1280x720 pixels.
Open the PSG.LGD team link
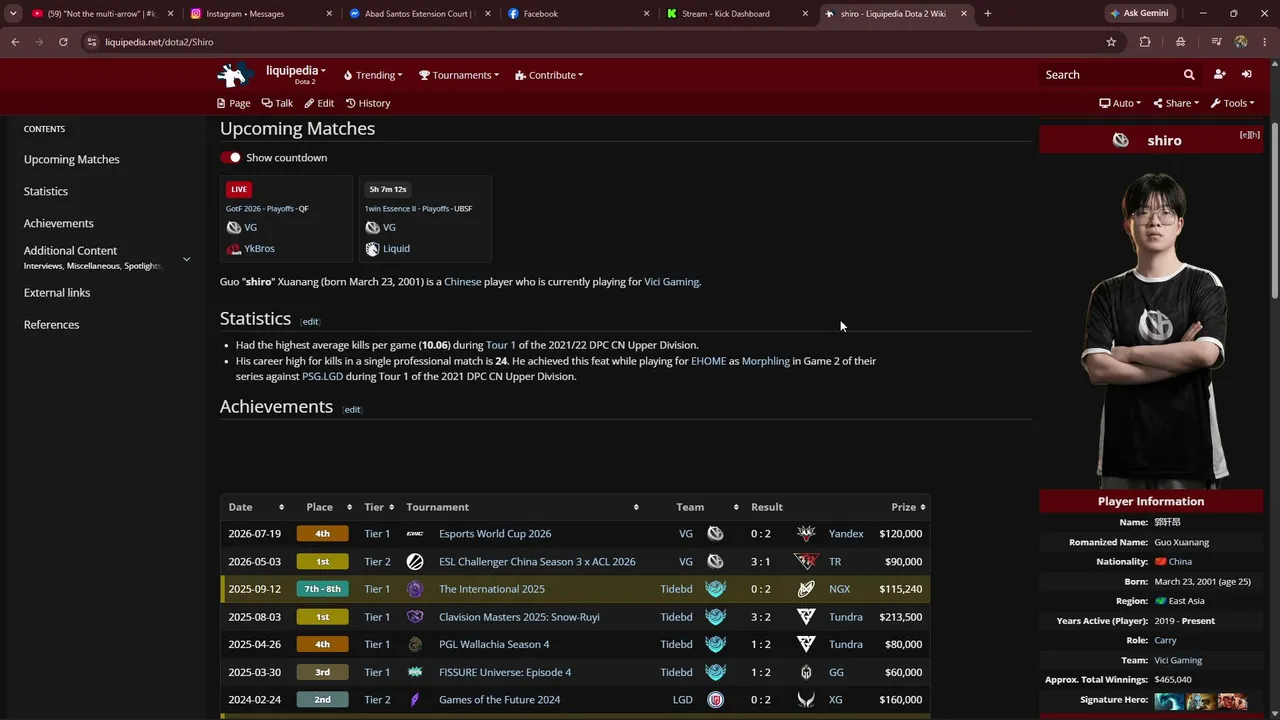point(322,377)
